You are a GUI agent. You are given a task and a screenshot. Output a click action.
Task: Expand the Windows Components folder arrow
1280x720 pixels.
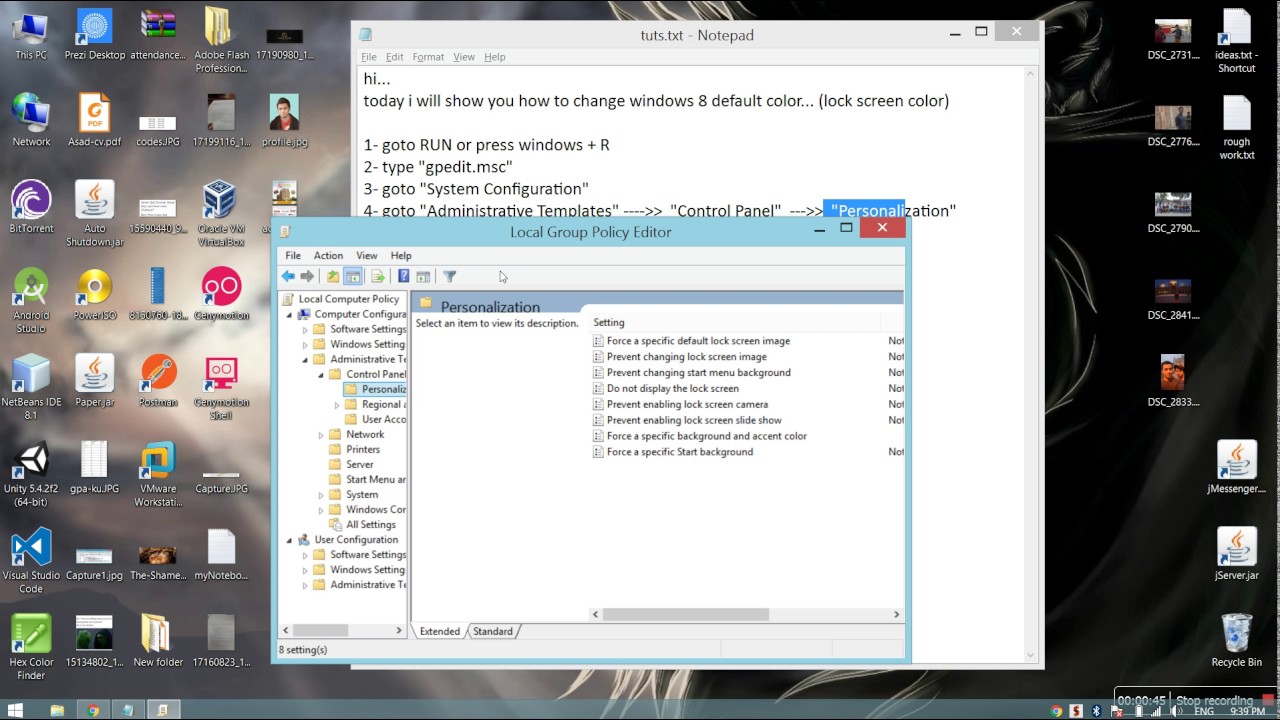[x=321, y=510]
